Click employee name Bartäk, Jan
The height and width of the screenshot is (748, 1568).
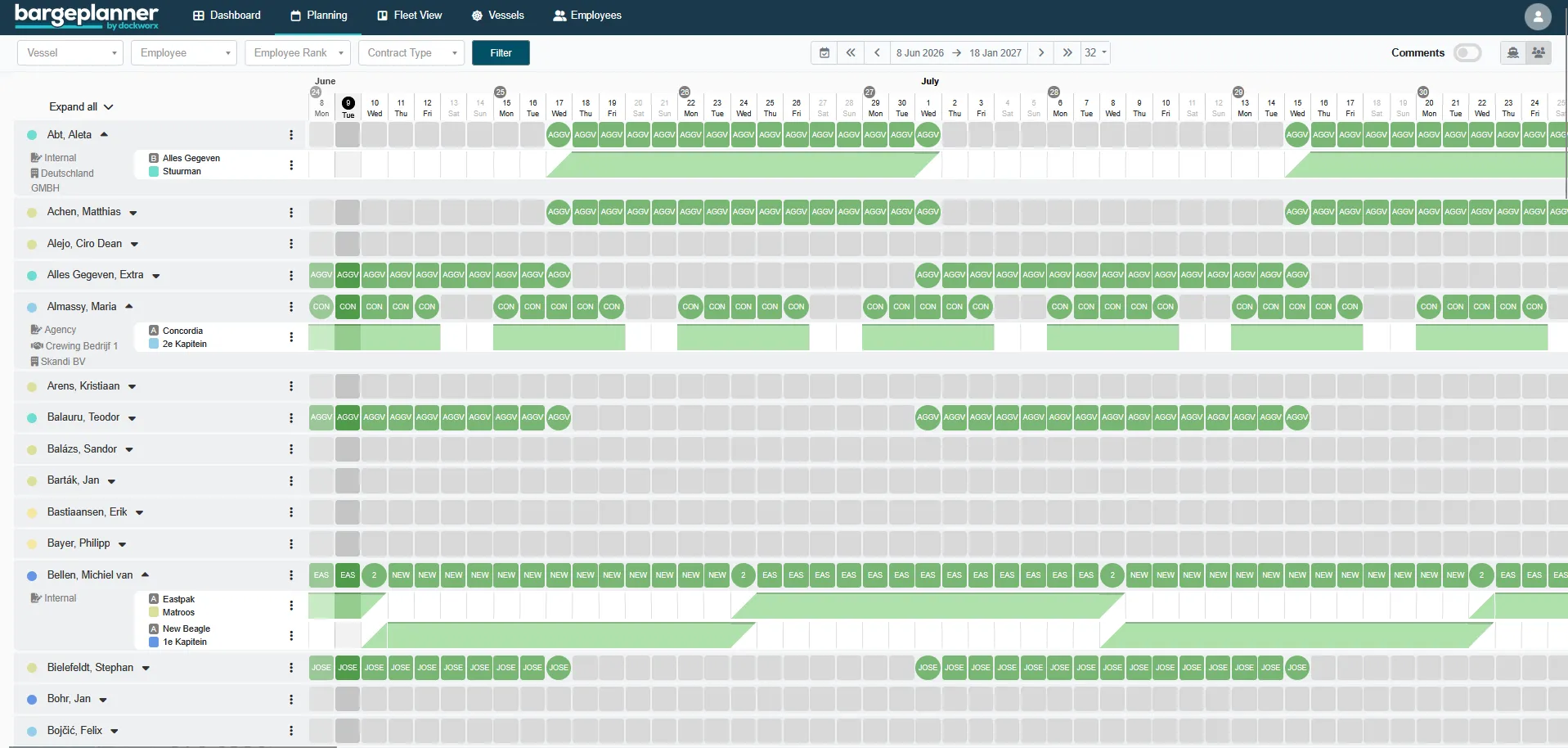[x=73, y=480]
